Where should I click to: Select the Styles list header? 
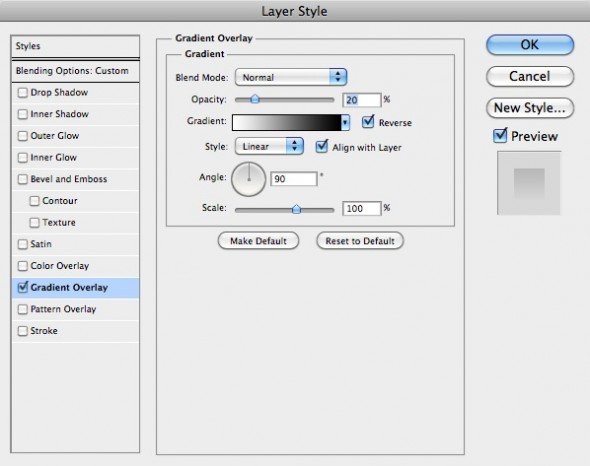tap(75, 46)
